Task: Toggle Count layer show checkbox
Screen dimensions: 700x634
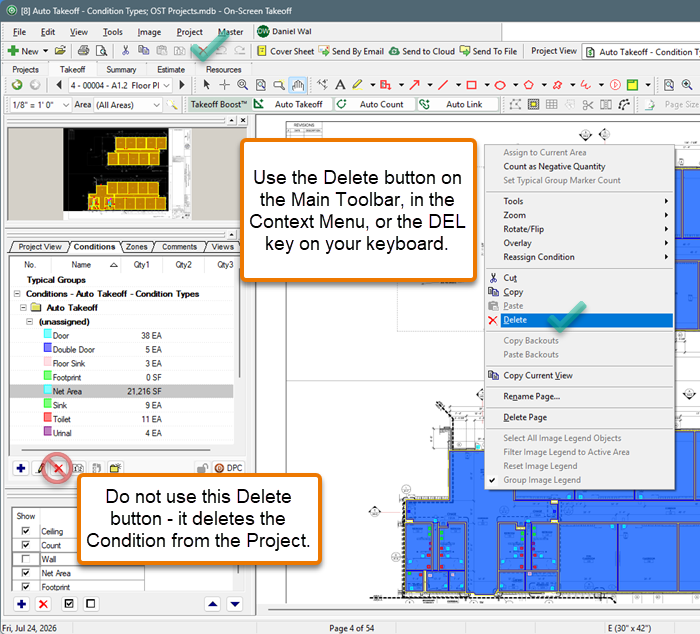Action: pos(26,545)
